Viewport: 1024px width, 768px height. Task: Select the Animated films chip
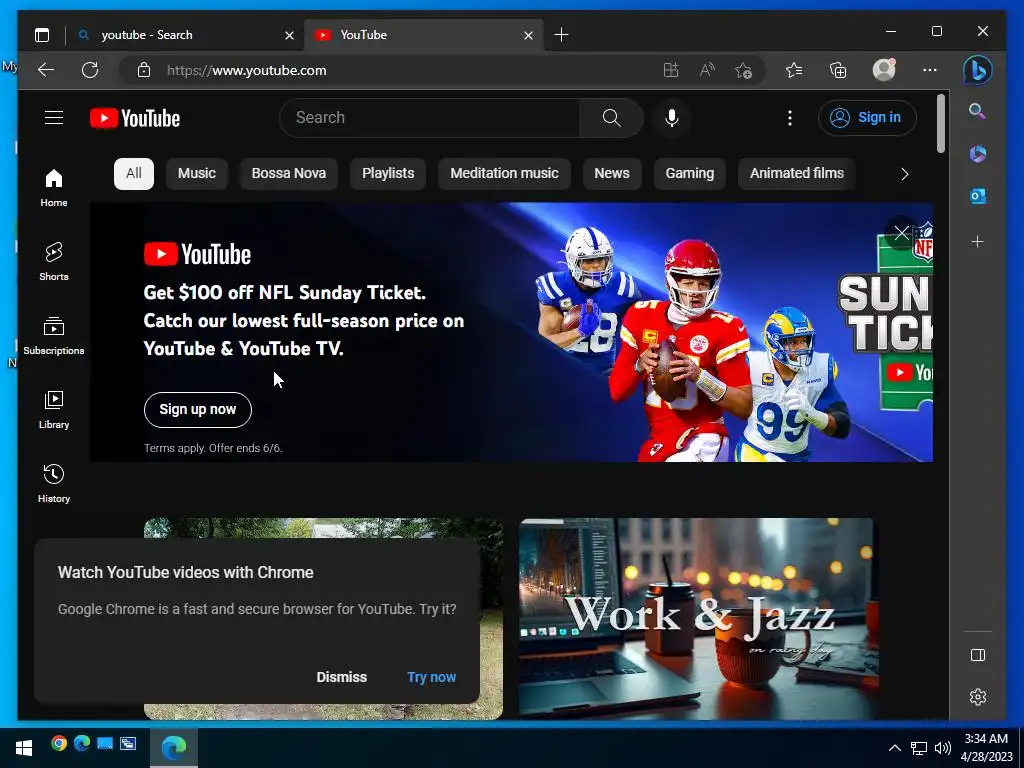797,174
